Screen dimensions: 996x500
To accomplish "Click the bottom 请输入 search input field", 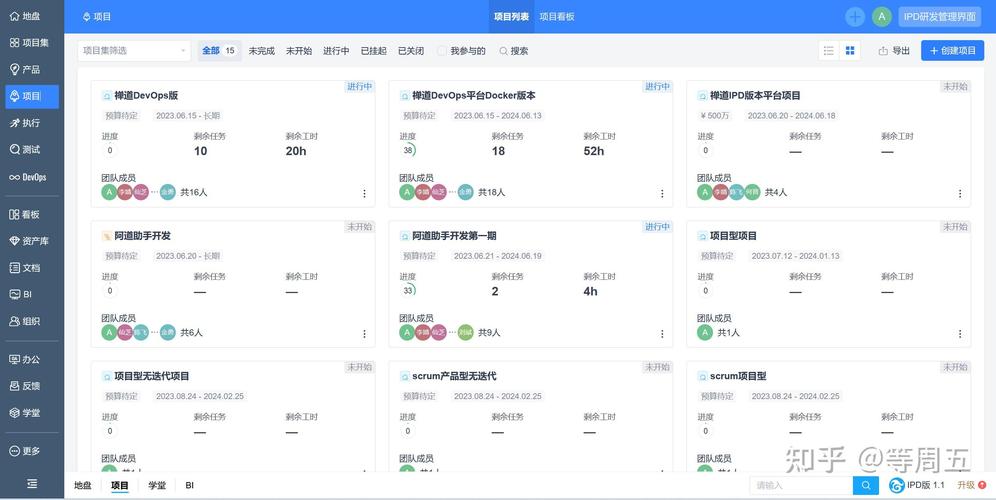I will click(800, 485).
